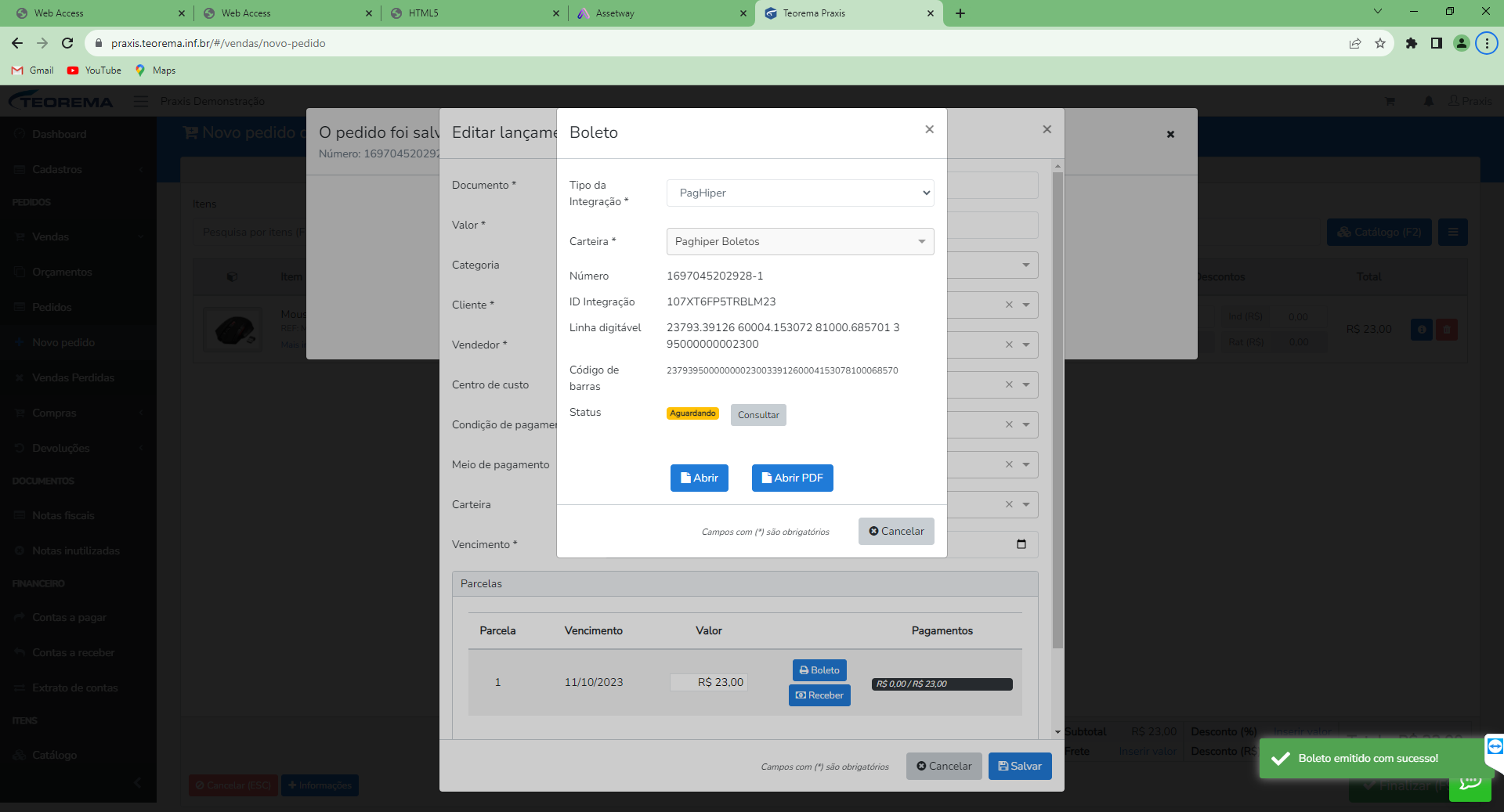Collapse the sidebar with bottom arrow
This screenshot has height=812, width=1504.
click(137, 782)
